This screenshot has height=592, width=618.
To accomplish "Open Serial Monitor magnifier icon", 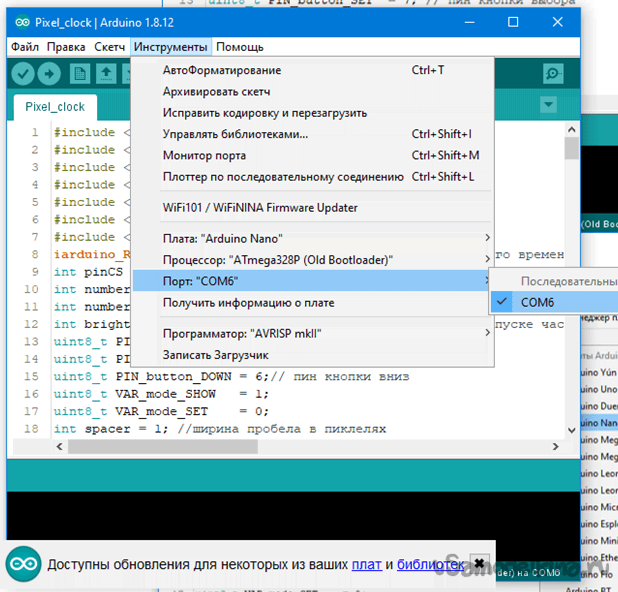I will (x=553, y=73).
